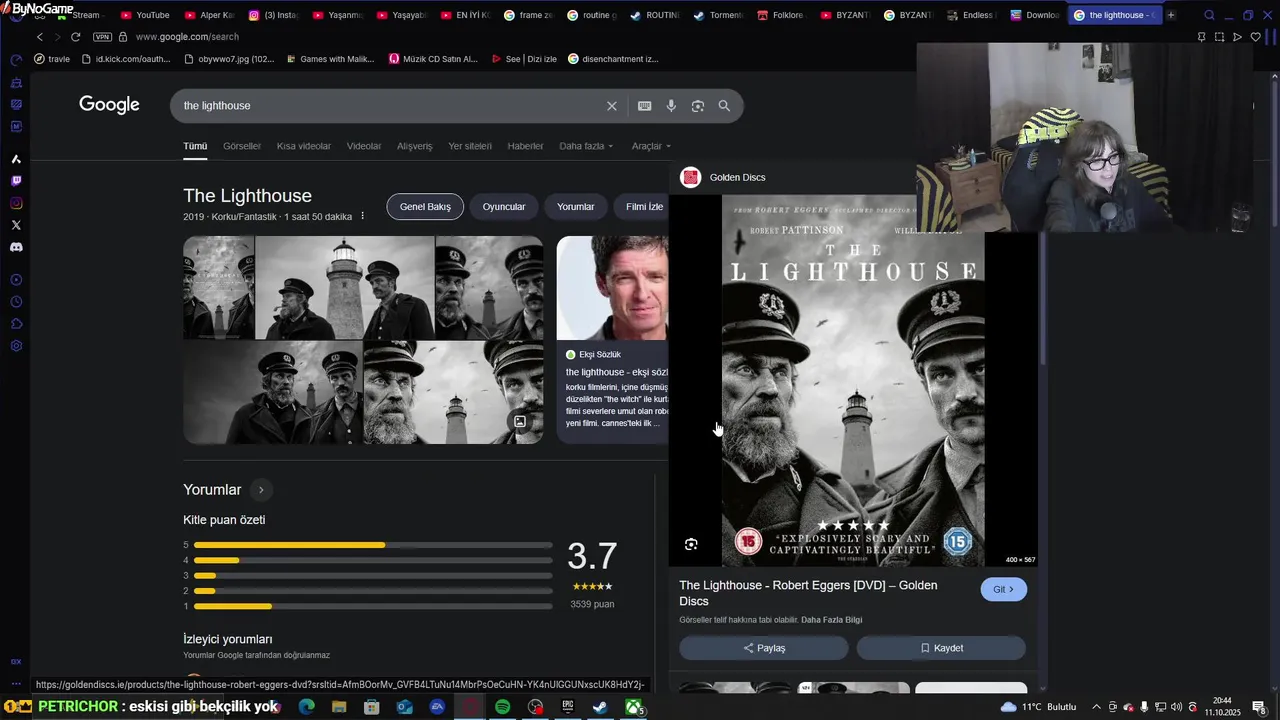This screenshot has height=720, width=1280.
Task: Open the three-dot menu beside the movie duration
Action: click(x=363, y=216)
